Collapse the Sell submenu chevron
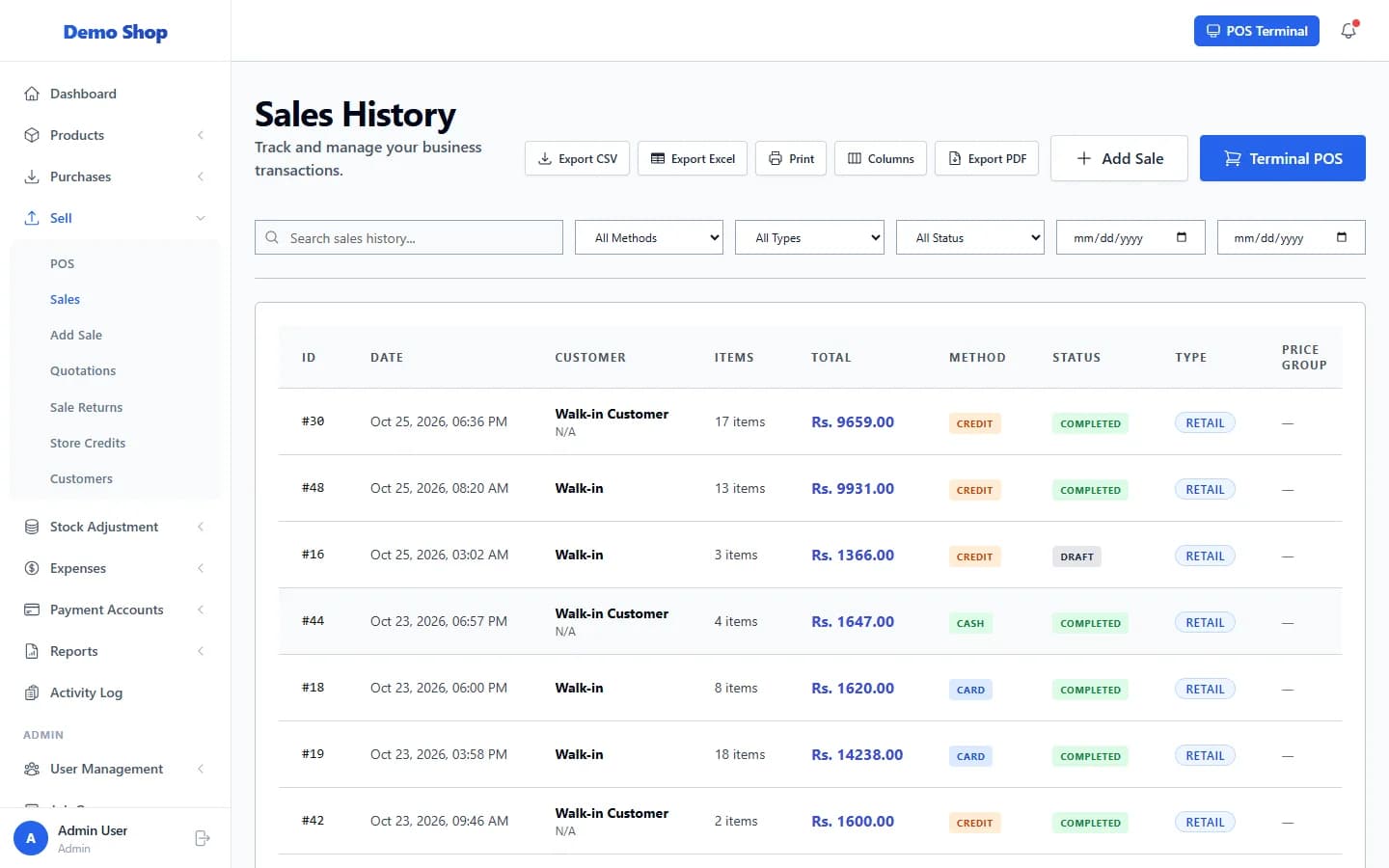 click(201, 218)
